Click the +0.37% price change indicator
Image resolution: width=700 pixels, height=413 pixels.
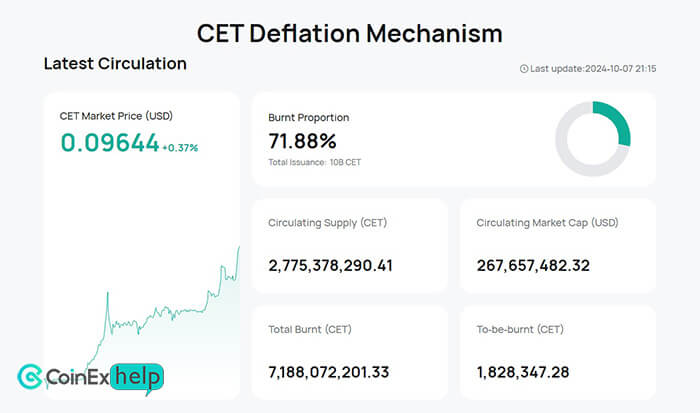pos(181,147)
